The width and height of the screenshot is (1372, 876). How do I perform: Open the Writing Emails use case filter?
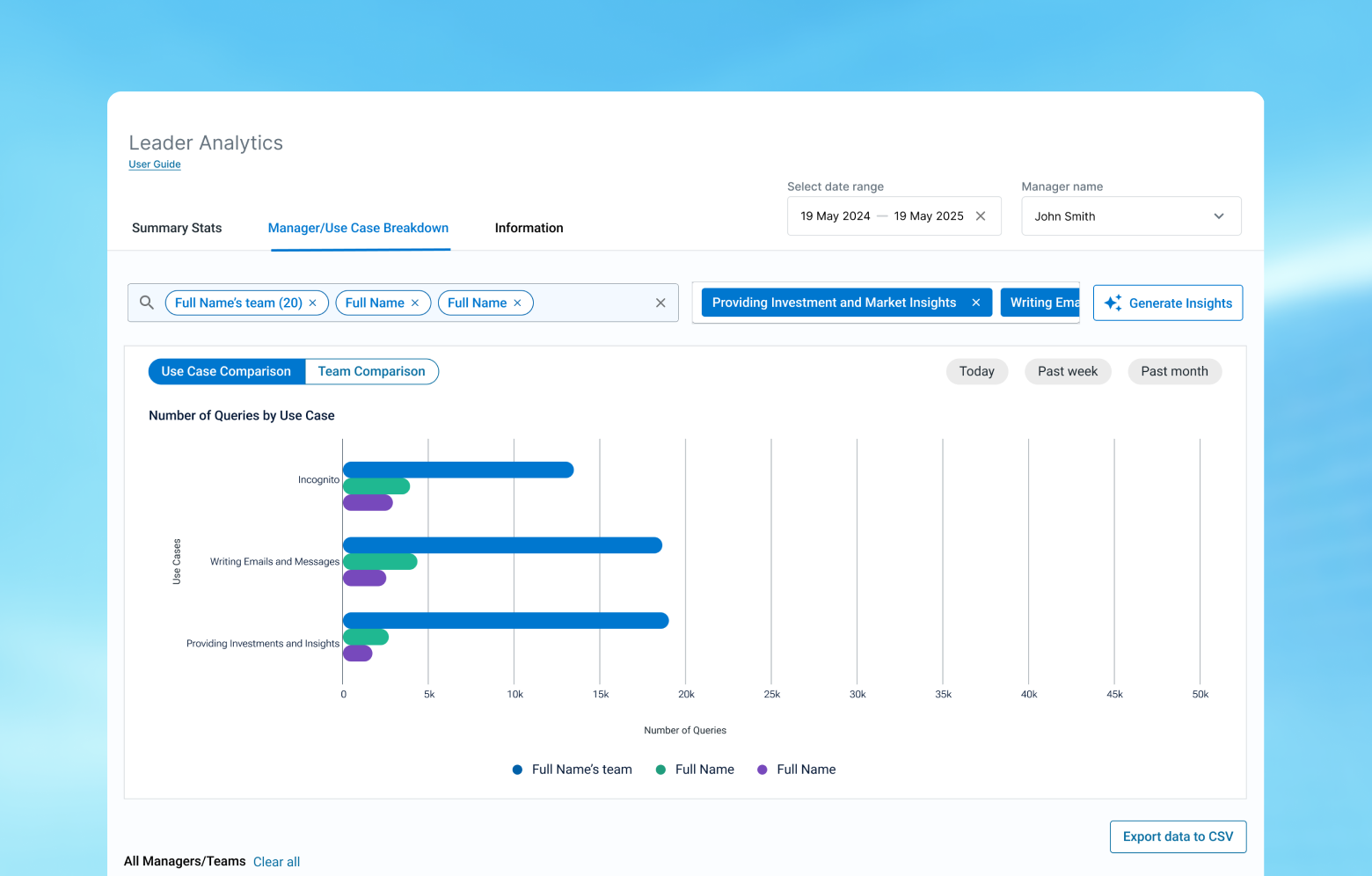click(1040, 303)
